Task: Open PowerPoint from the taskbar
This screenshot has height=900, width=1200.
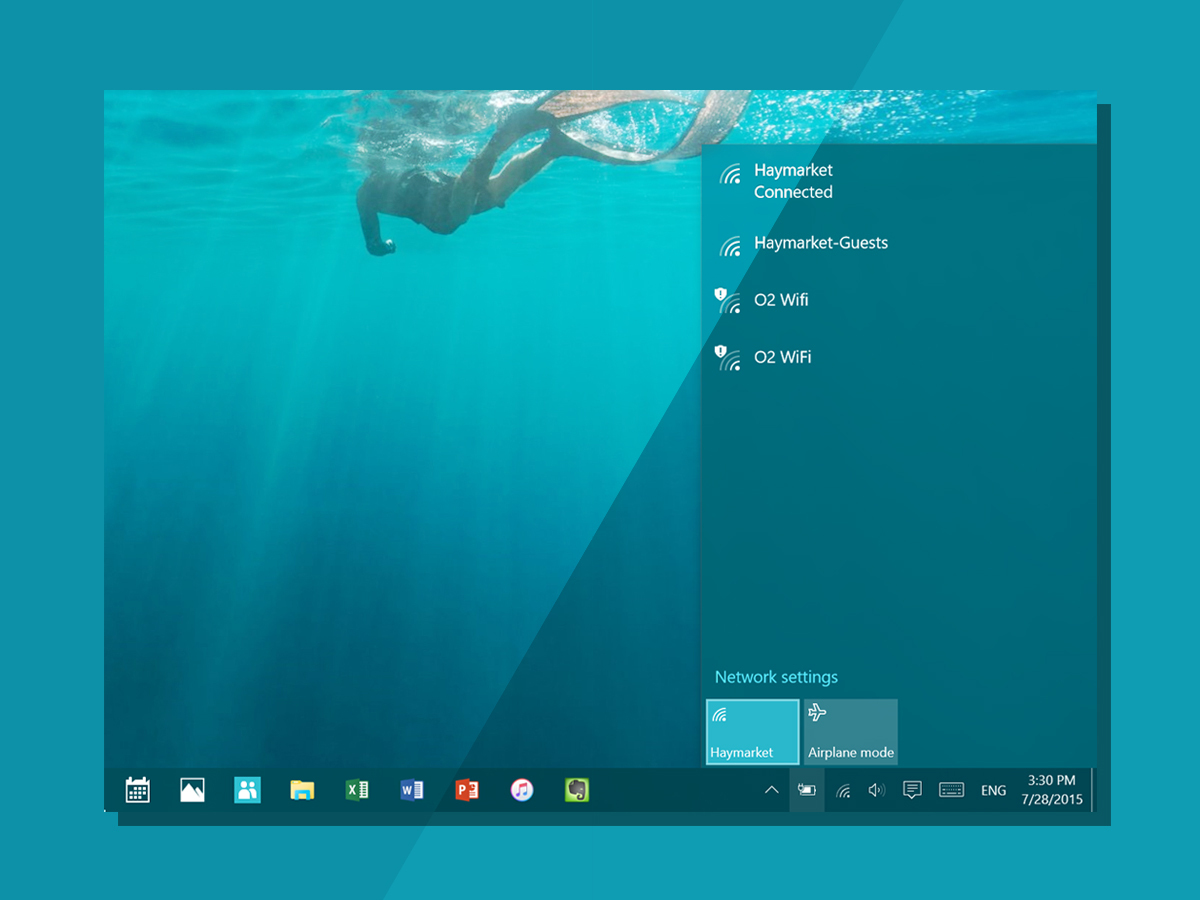Action: [x=466, y=790]
